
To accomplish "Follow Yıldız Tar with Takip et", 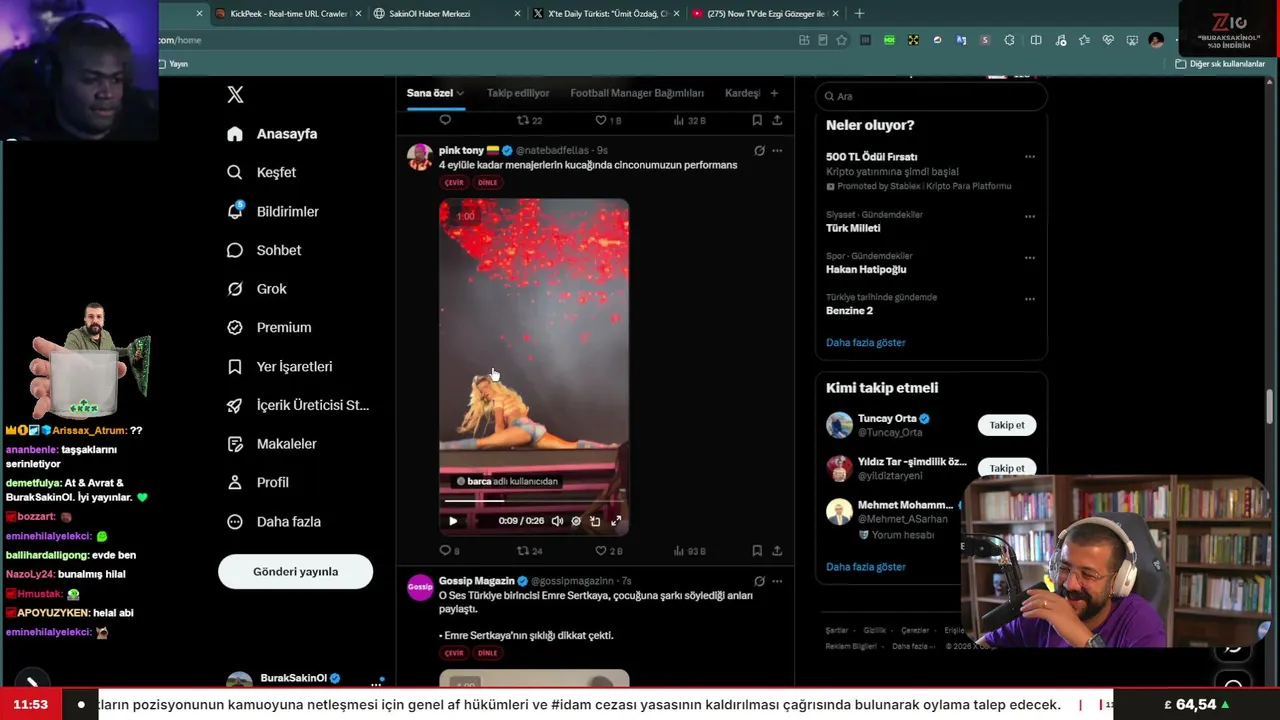I will 1006,468.
